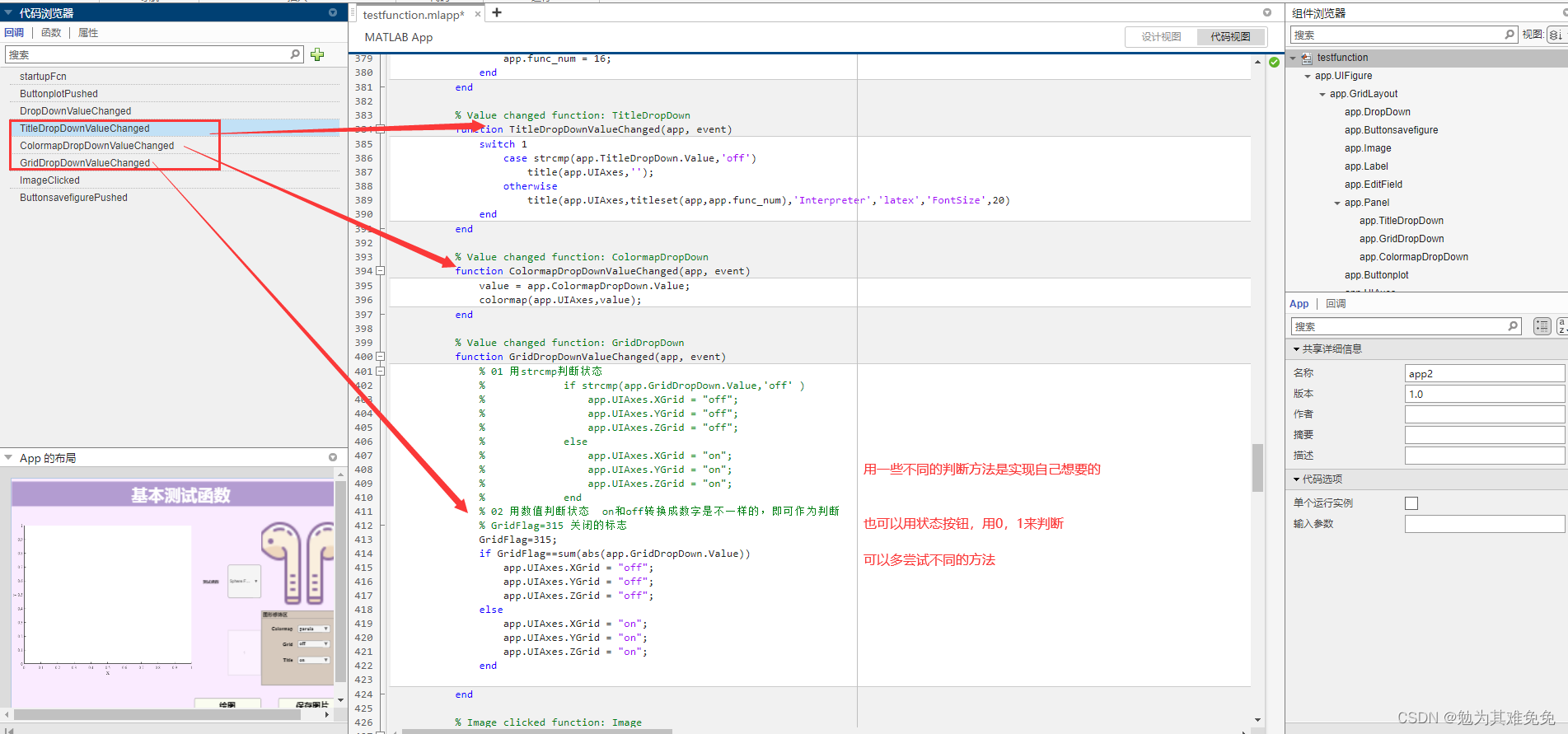This screenshot has height=734, width=1568.
Task: Edit the version field showing 1.0
Action: click(1484, 394)
